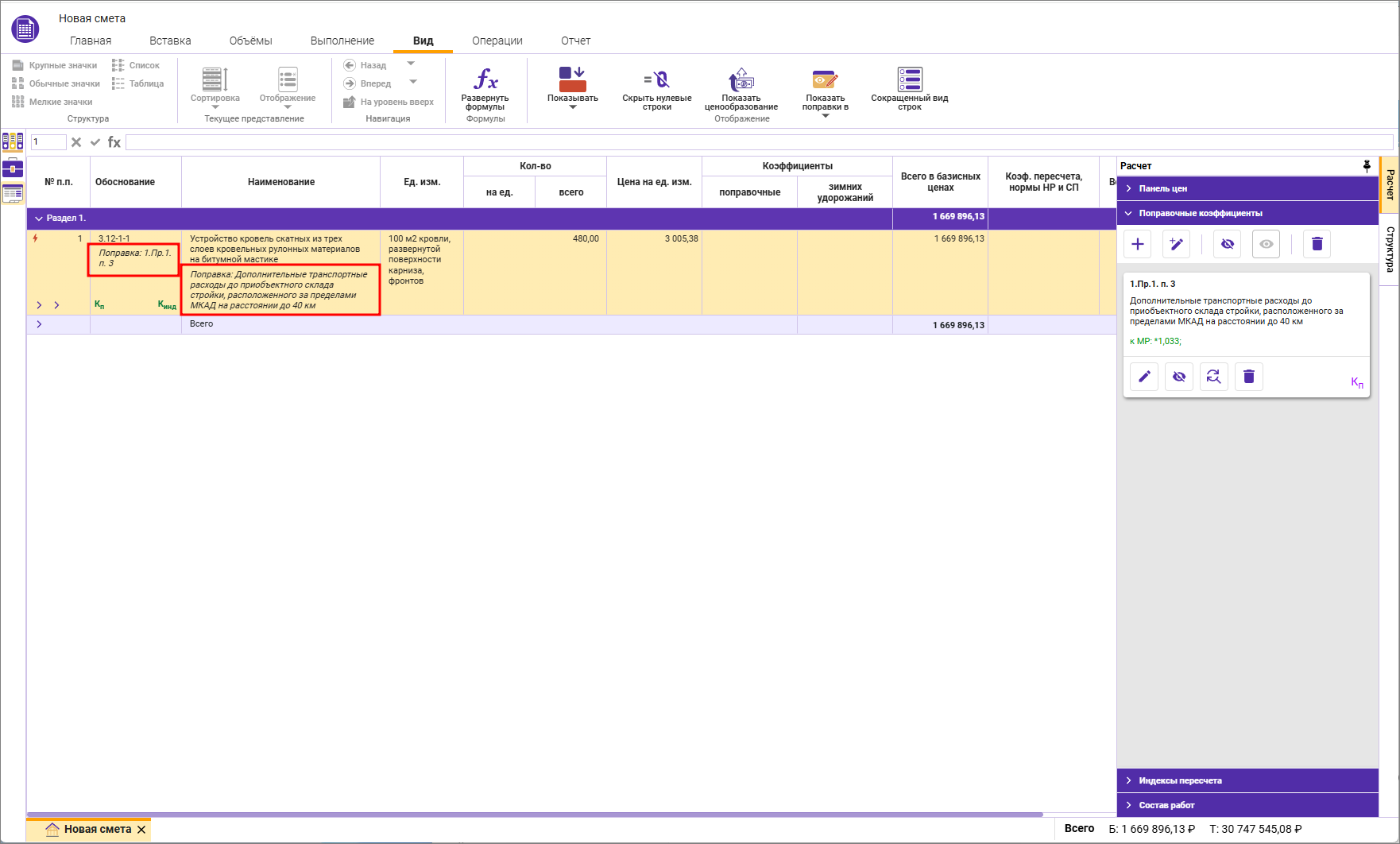Add a new correction coefficient with plus
1400x844 pixels.
(1137, 244)
